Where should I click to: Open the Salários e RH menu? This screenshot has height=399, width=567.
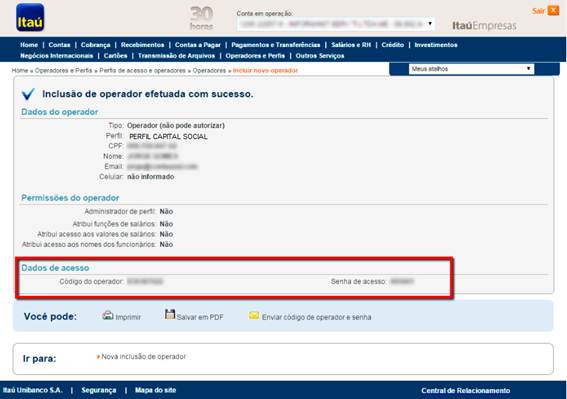pyautogui.click(x=351, y=45)
